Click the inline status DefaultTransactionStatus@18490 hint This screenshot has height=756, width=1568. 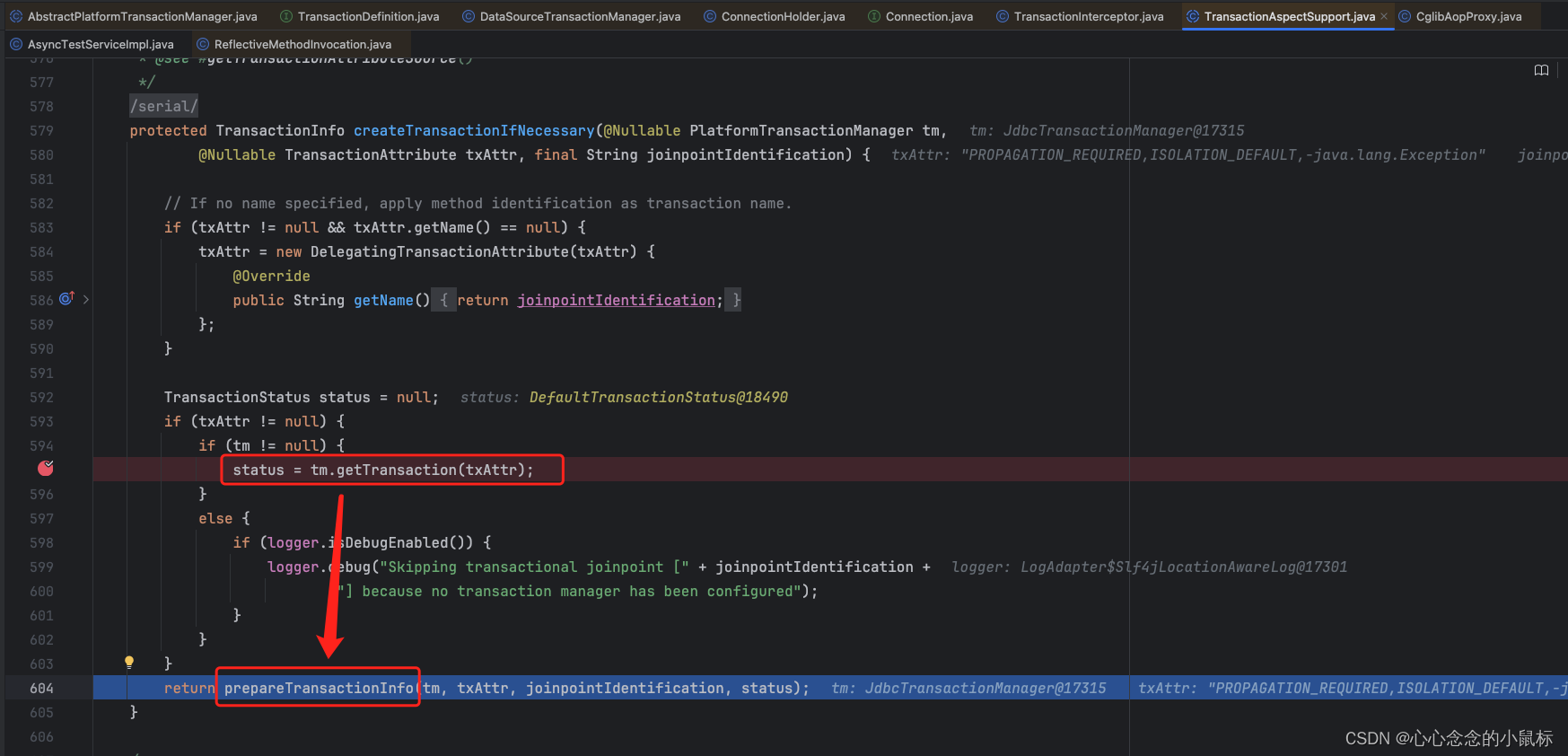click(624, 397)
